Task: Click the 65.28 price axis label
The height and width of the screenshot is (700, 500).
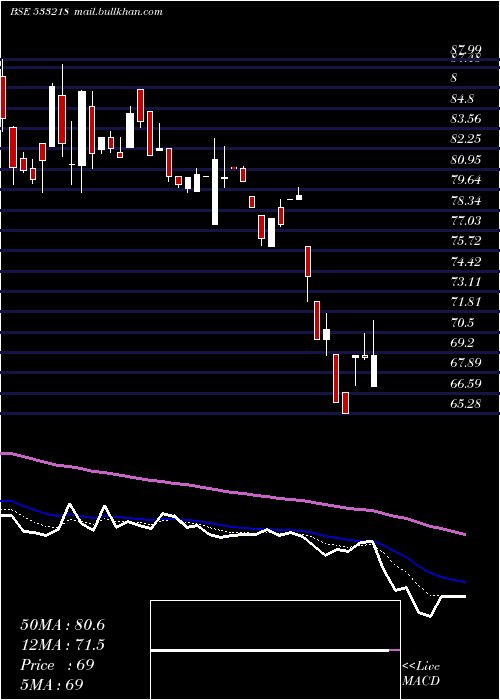Action: pyautogui.click(x=466, y=404)
